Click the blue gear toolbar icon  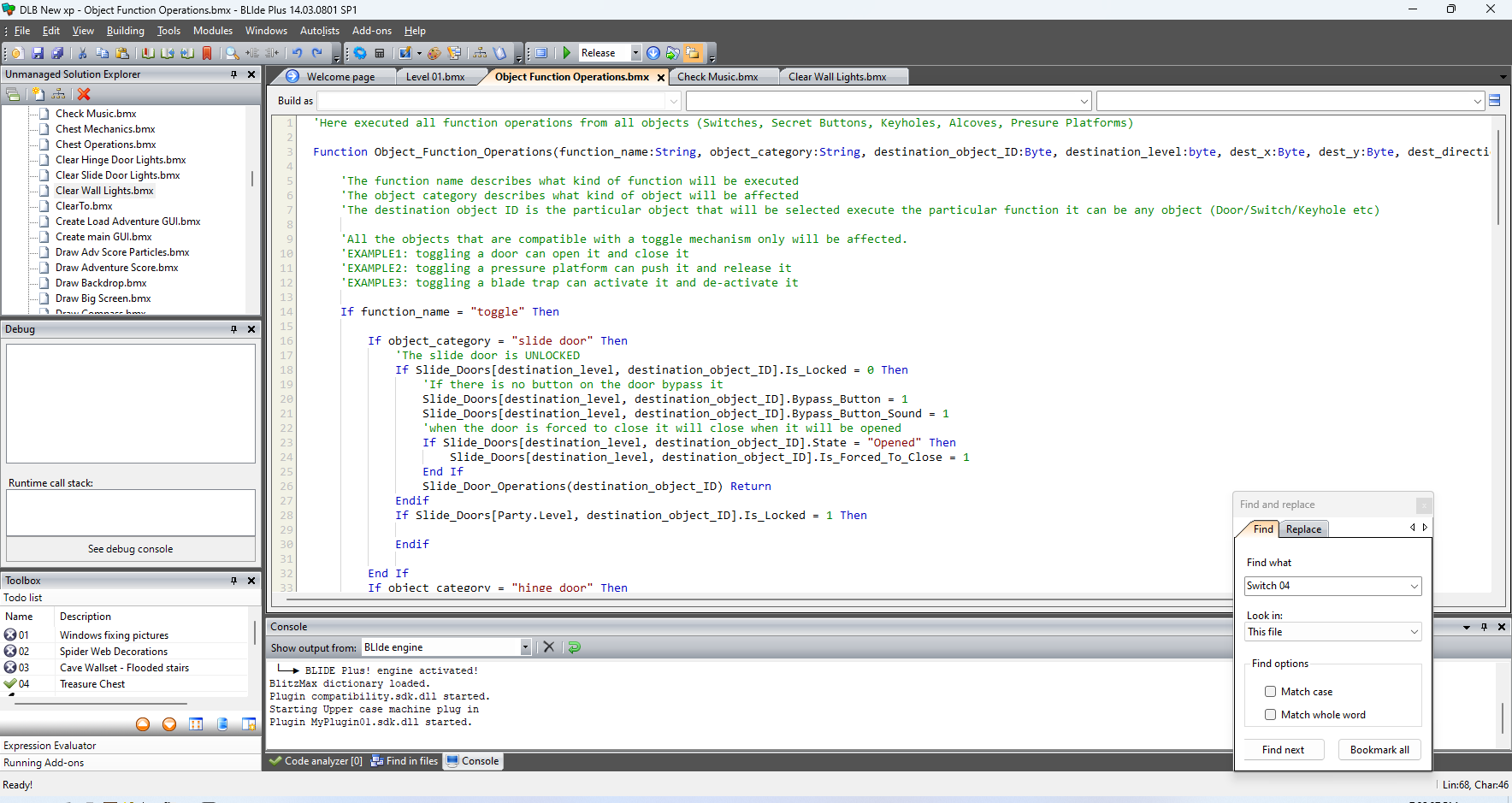point(360,53)
